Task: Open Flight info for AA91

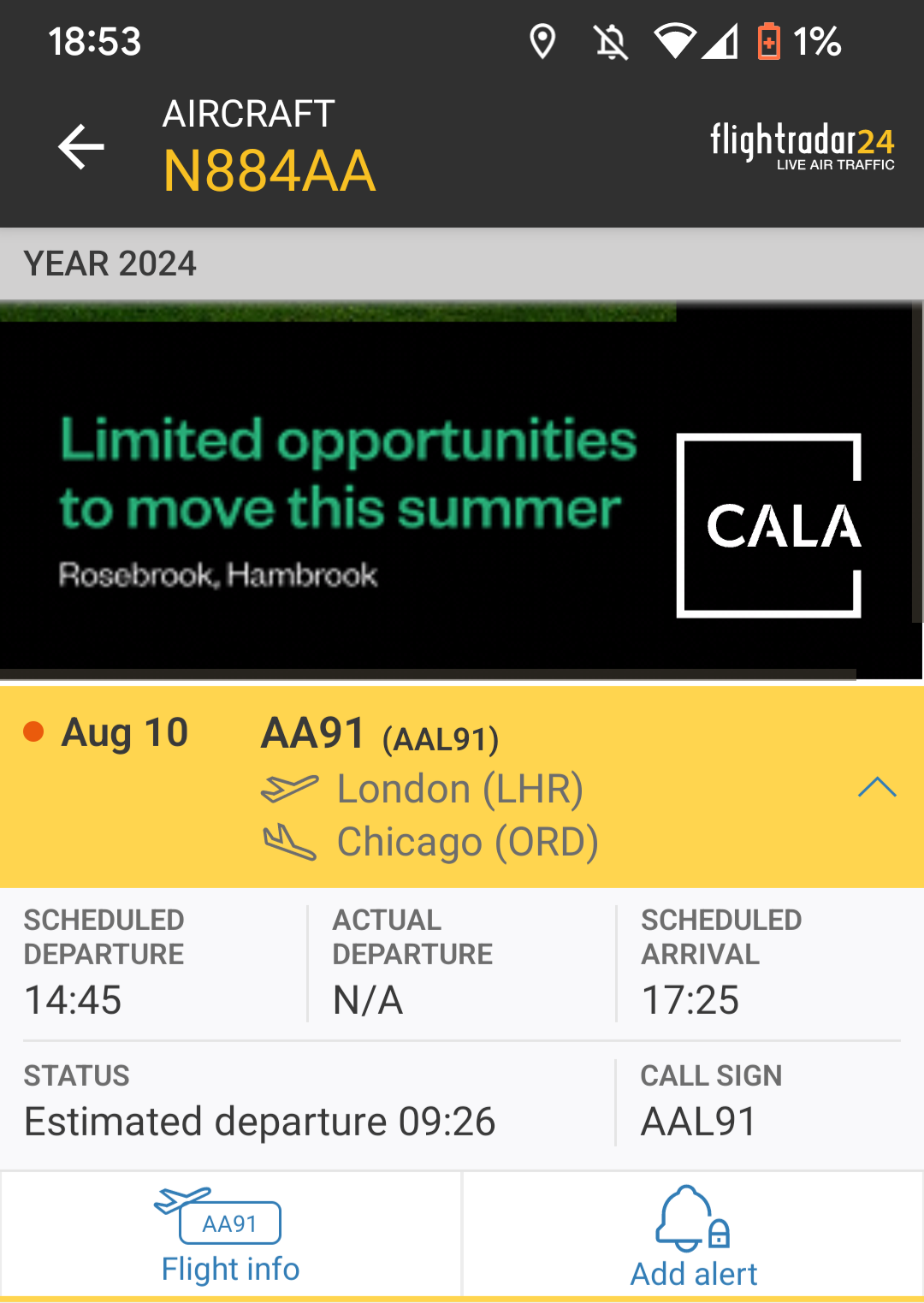Action: tap(230, 1235)
